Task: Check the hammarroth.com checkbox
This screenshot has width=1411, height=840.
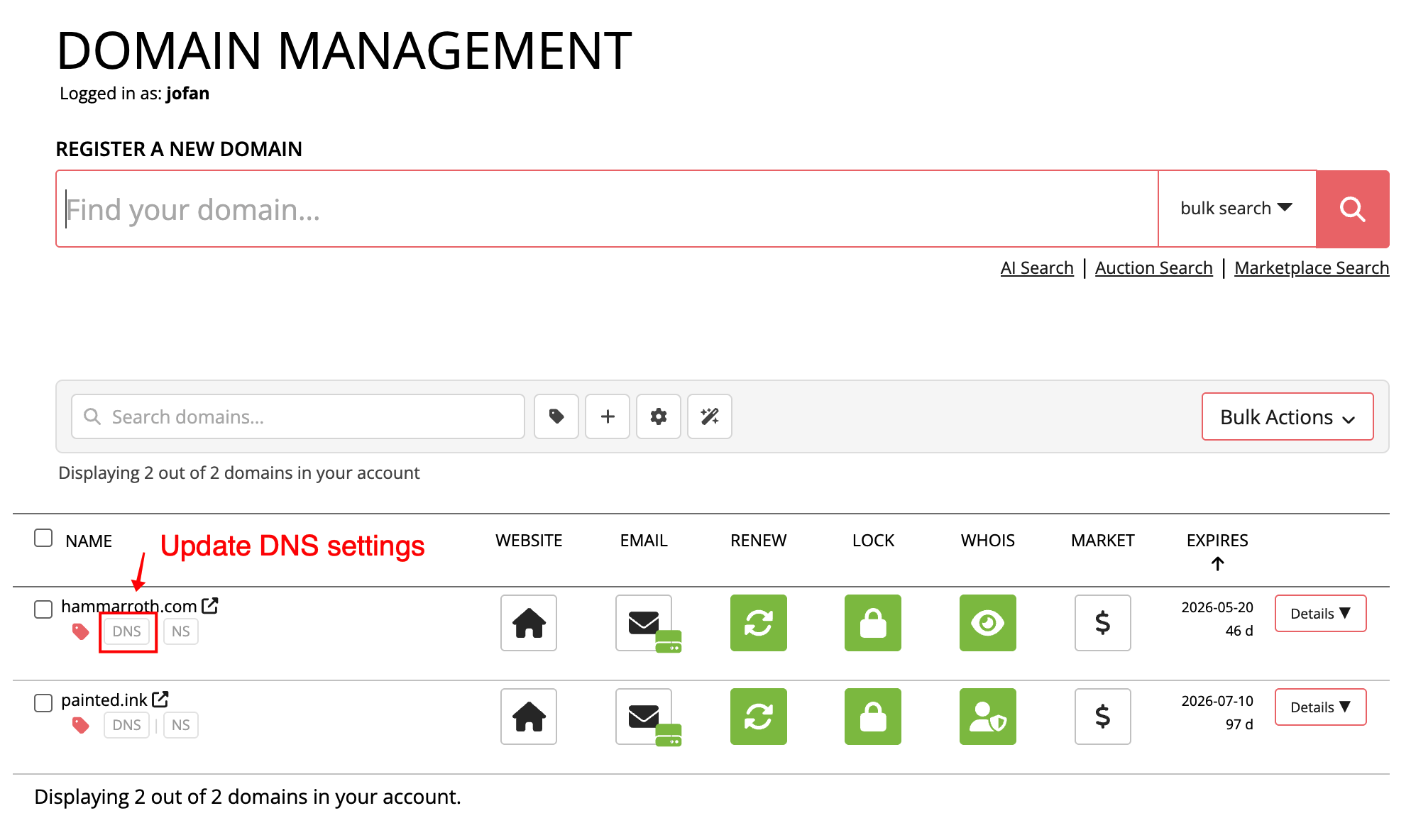Action: tap(43, 609)
